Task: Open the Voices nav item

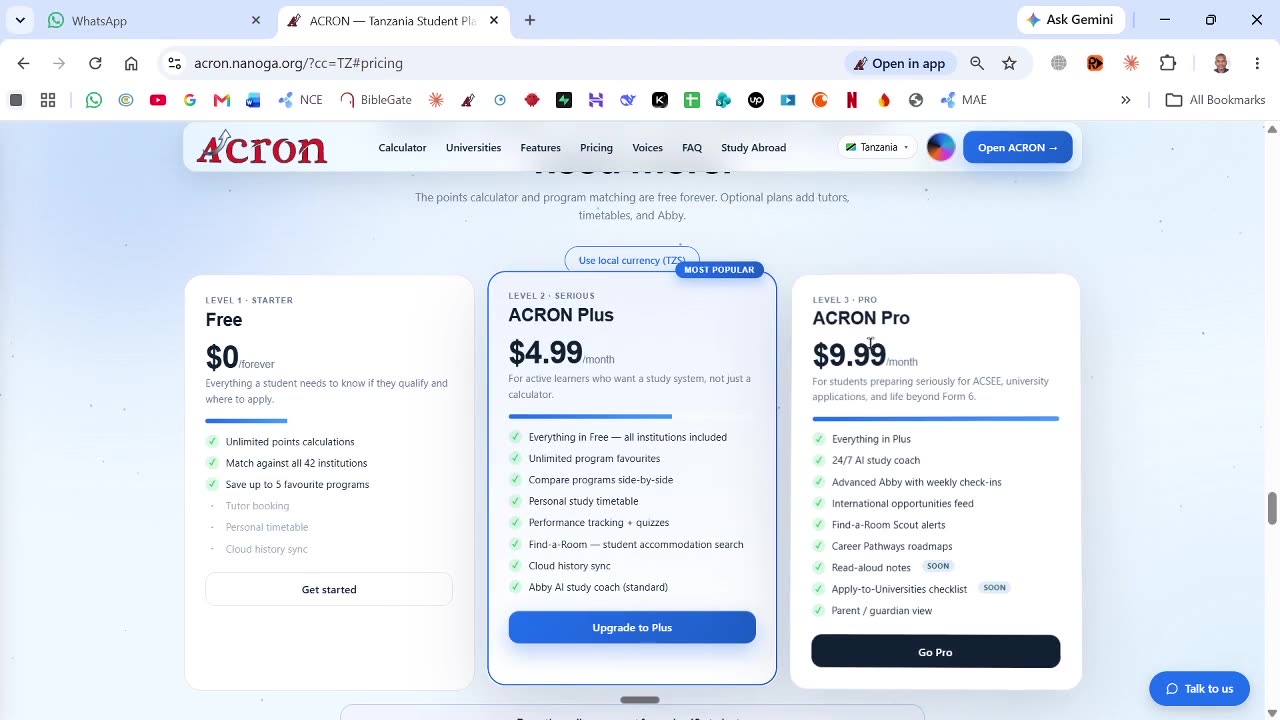Action: [647, 148]
